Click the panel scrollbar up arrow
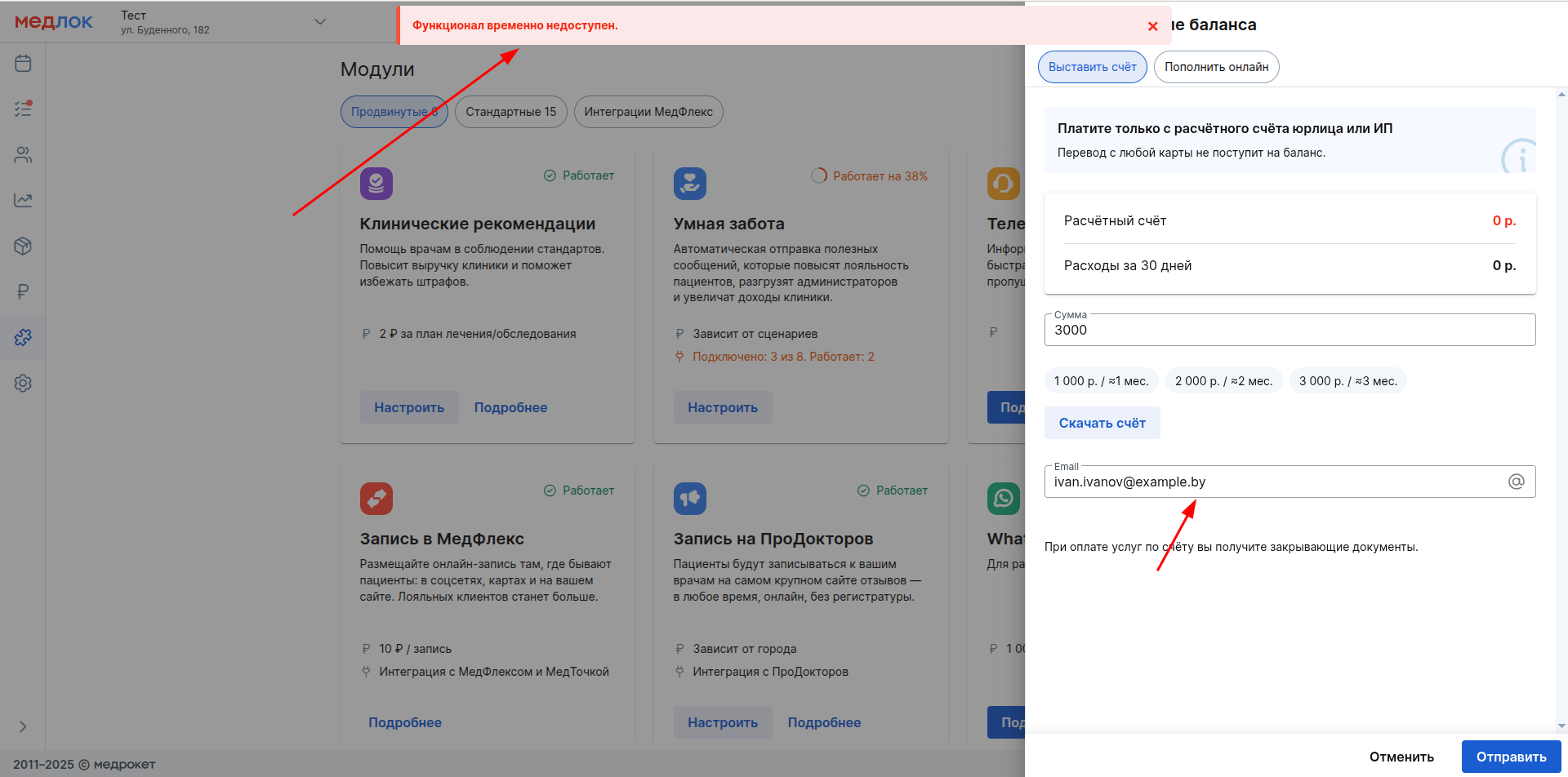 pyautogui.click(x=1561, y=95)
